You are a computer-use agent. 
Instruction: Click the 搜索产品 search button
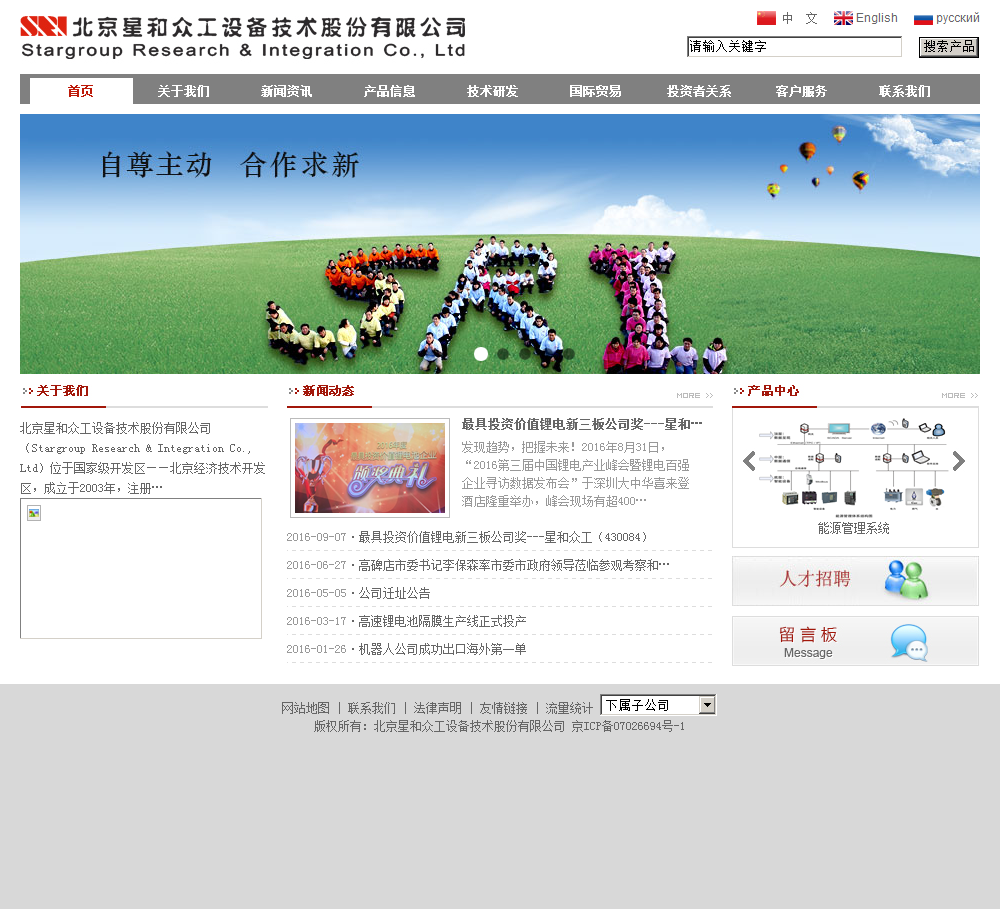click(948, 47)
